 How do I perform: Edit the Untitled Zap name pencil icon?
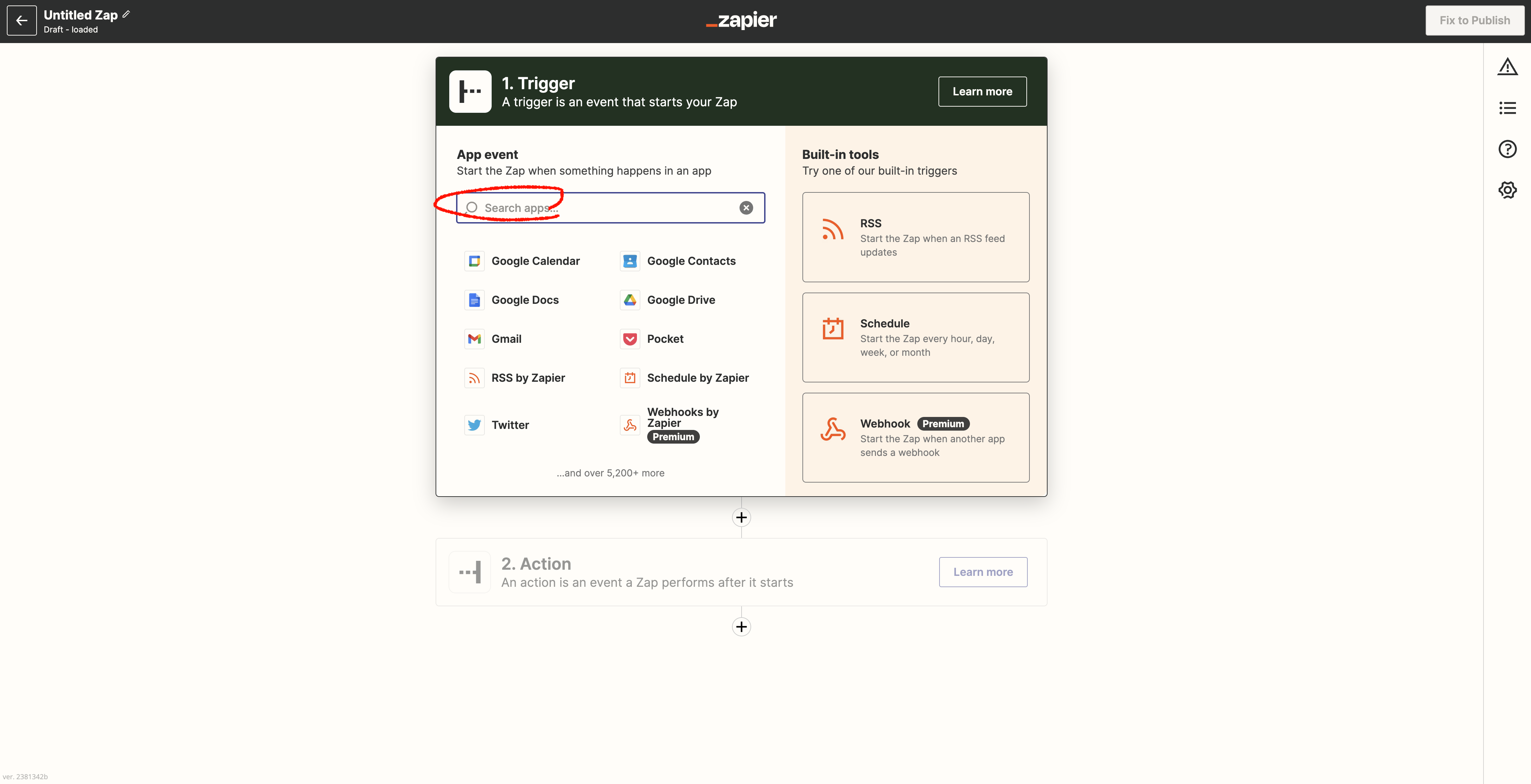(126, 14)
